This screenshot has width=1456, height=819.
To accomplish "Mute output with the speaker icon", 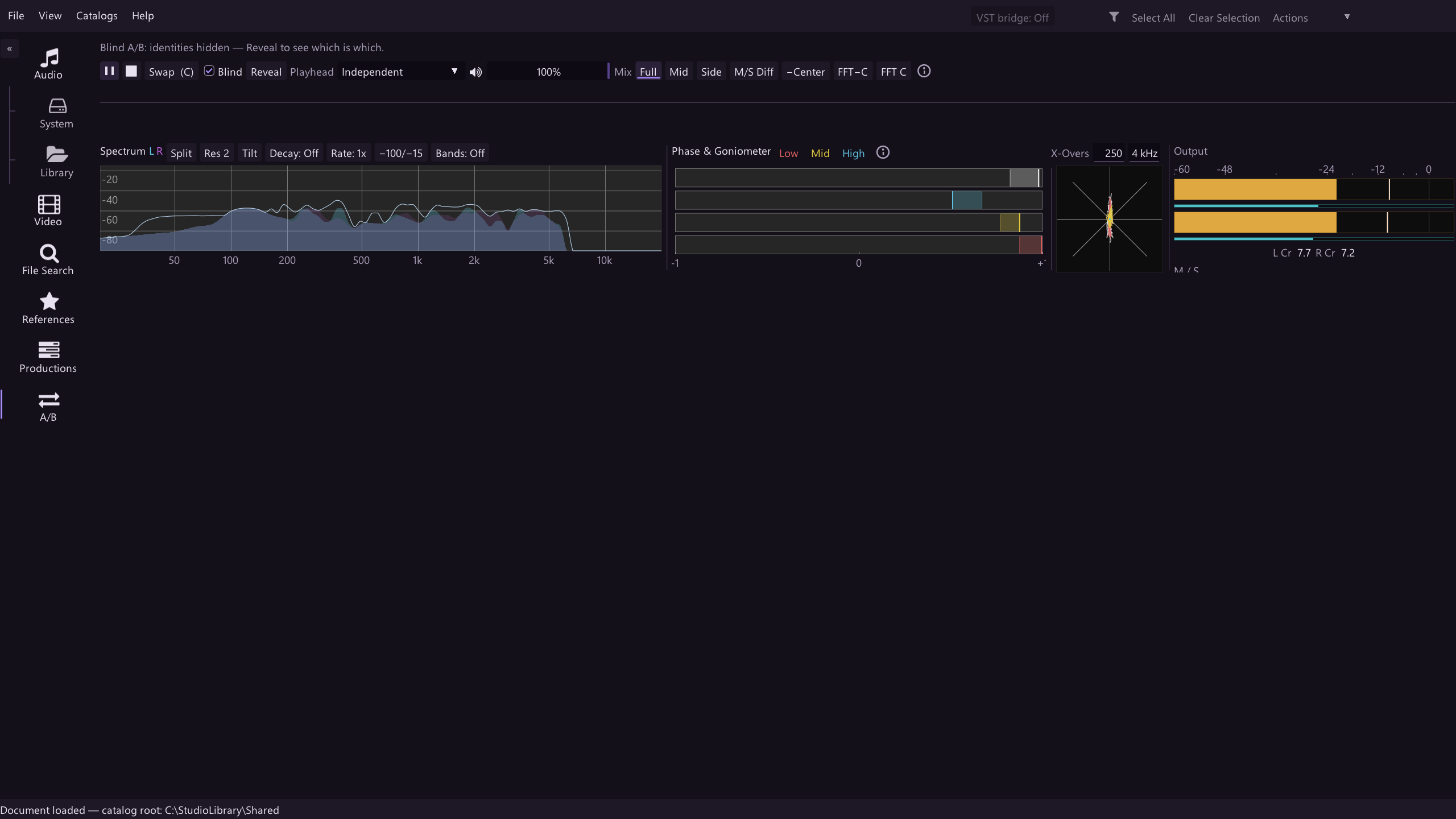I will [475, 72].
